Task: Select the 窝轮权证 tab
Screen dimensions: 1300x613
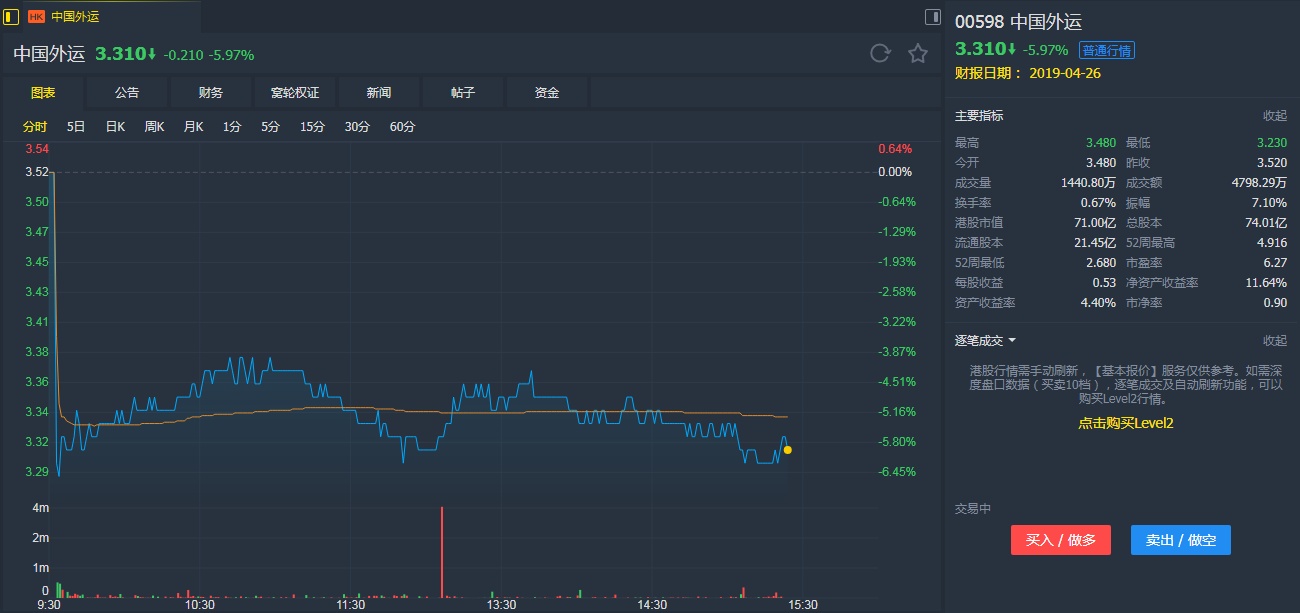Action: (295, 93)
